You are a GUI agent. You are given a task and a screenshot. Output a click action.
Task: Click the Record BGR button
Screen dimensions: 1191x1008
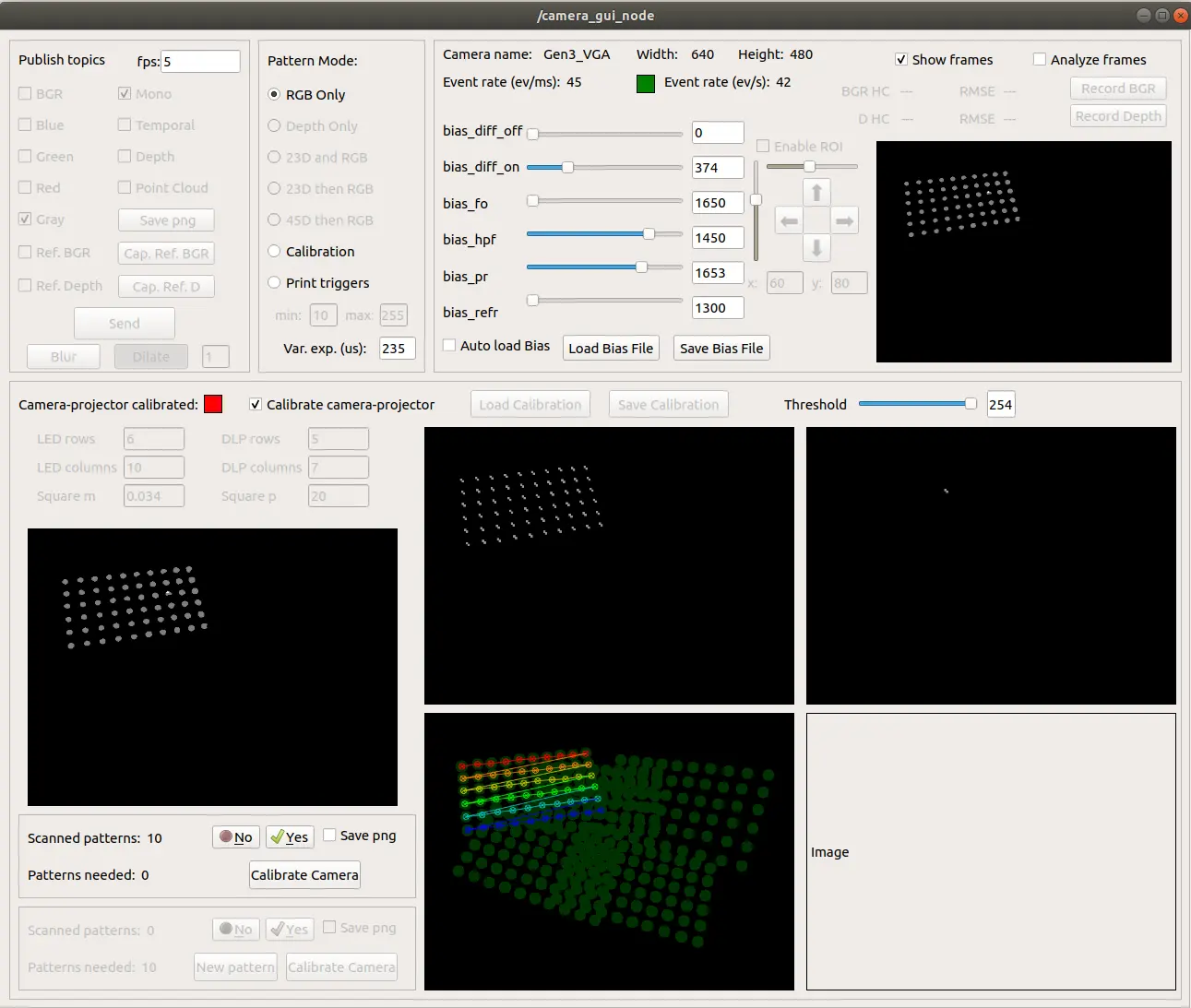(1118, 89)
